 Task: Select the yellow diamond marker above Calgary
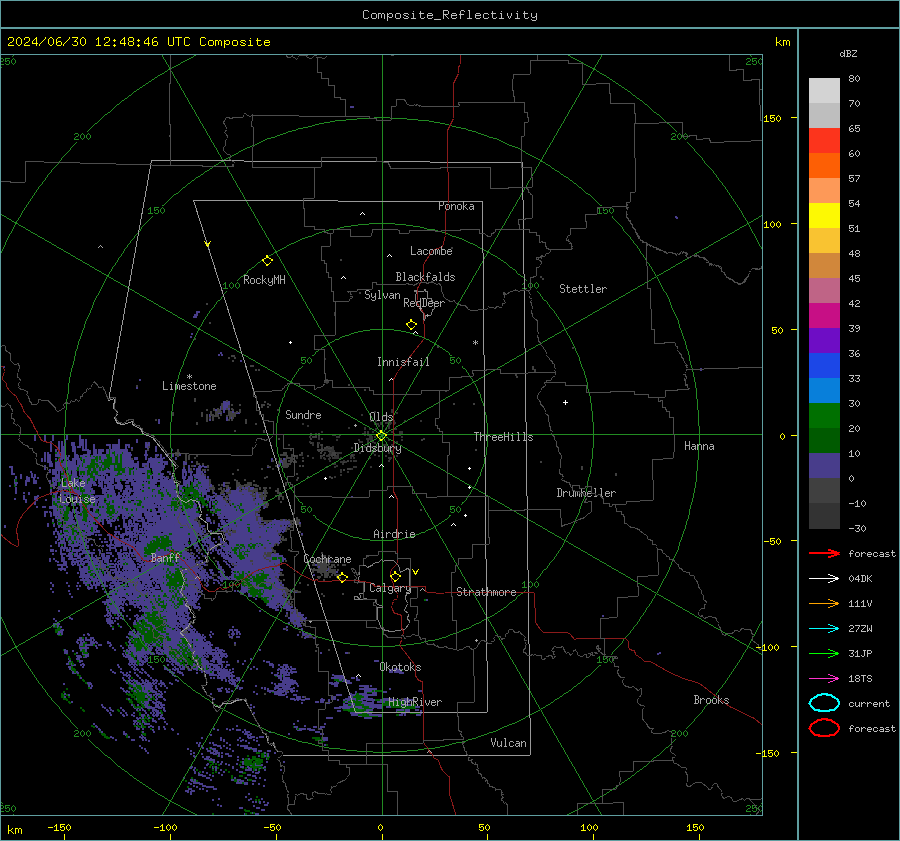pyautogui.click(x=395, y=576)
